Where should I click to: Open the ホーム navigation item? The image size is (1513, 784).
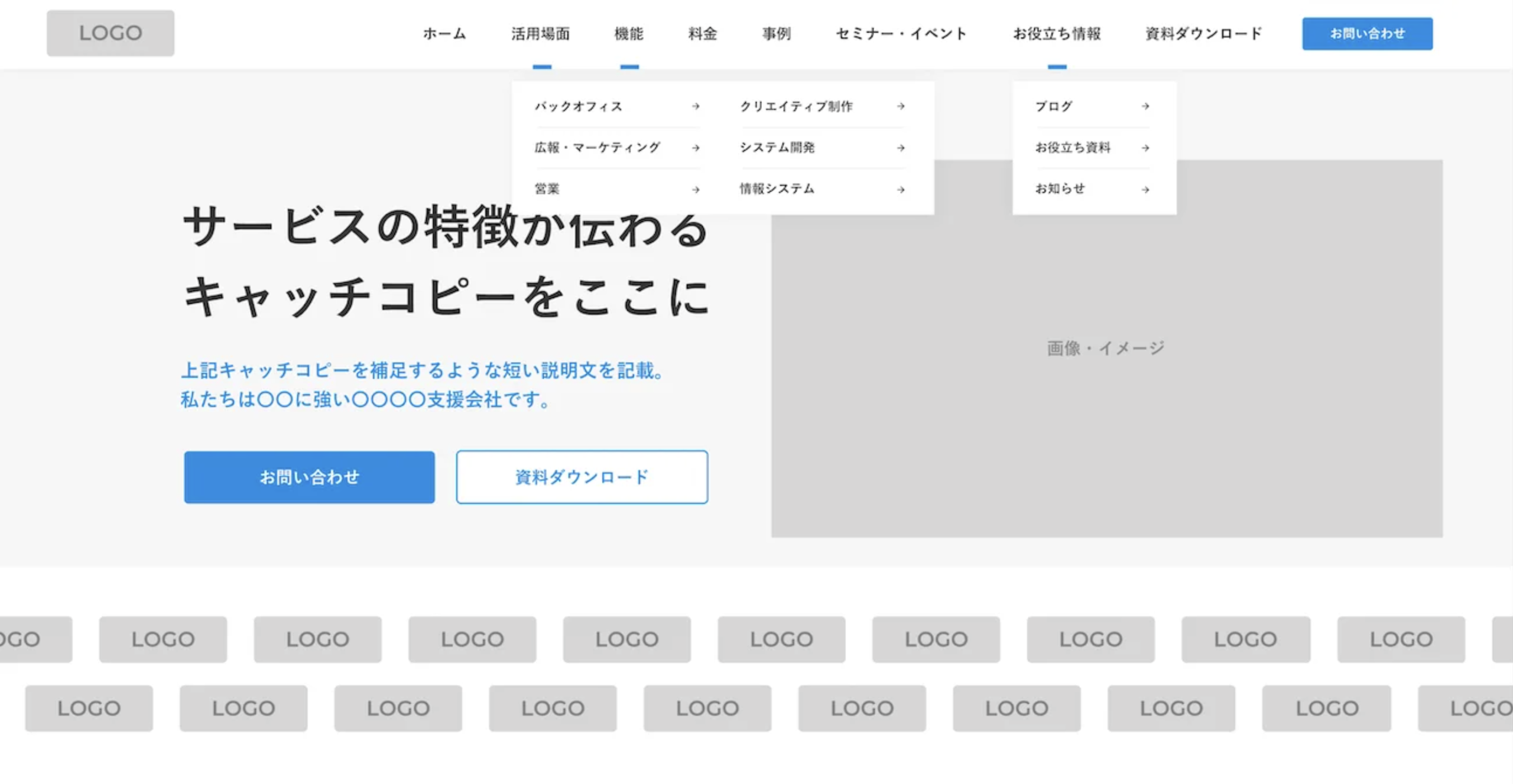coord(444,34)
